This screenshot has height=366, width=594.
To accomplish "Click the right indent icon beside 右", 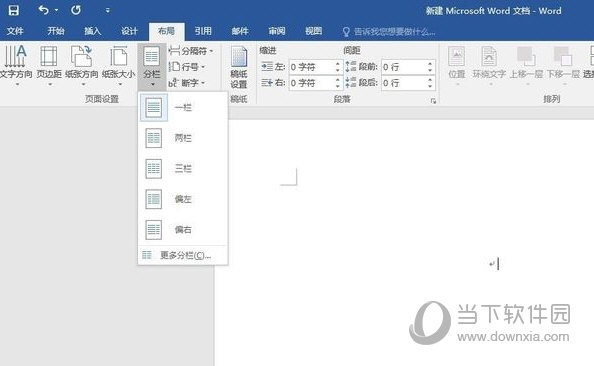I will (267, 83).
